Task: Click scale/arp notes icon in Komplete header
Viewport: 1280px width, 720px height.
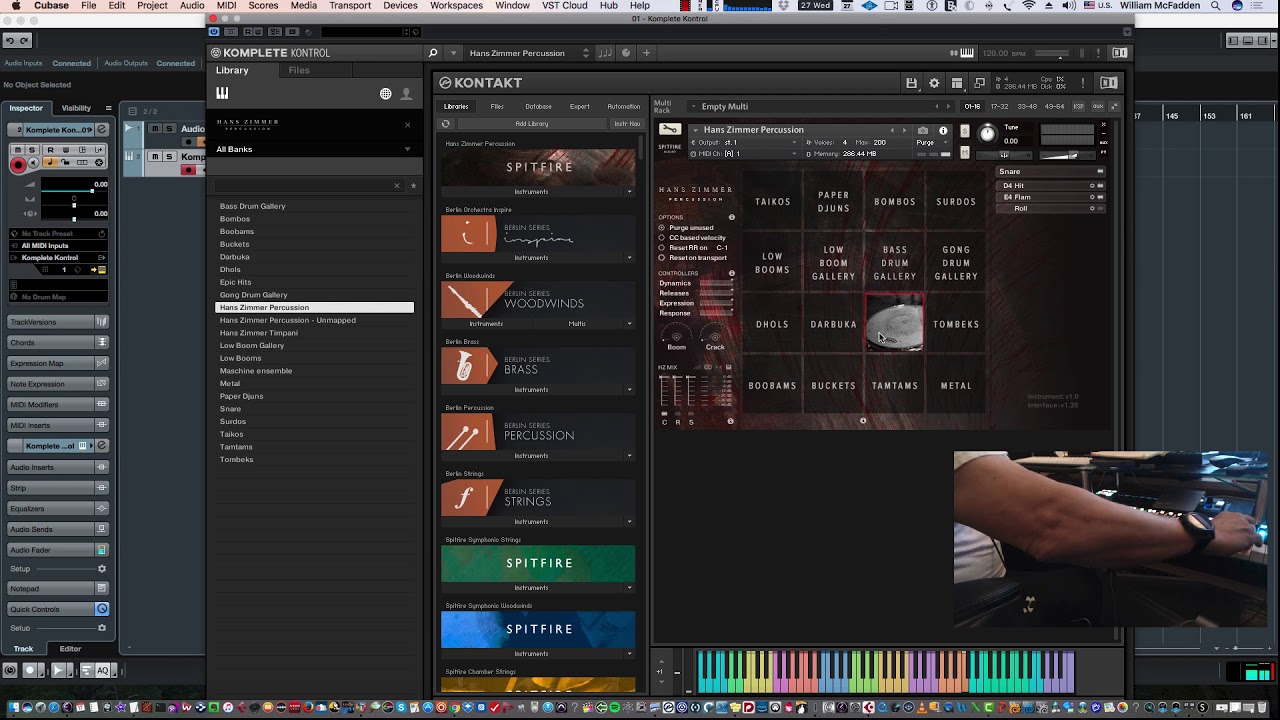Action: pos(605,53)
